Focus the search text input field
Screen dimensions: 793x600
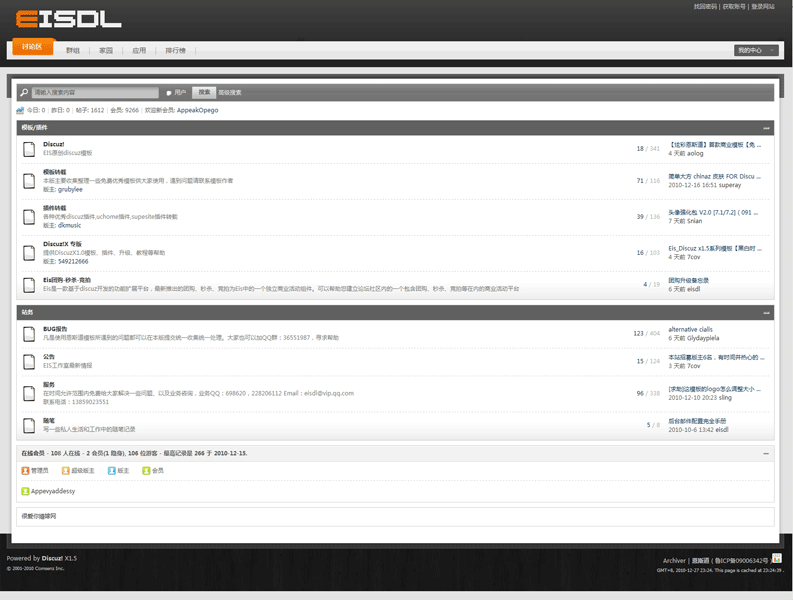coord(95,93)
